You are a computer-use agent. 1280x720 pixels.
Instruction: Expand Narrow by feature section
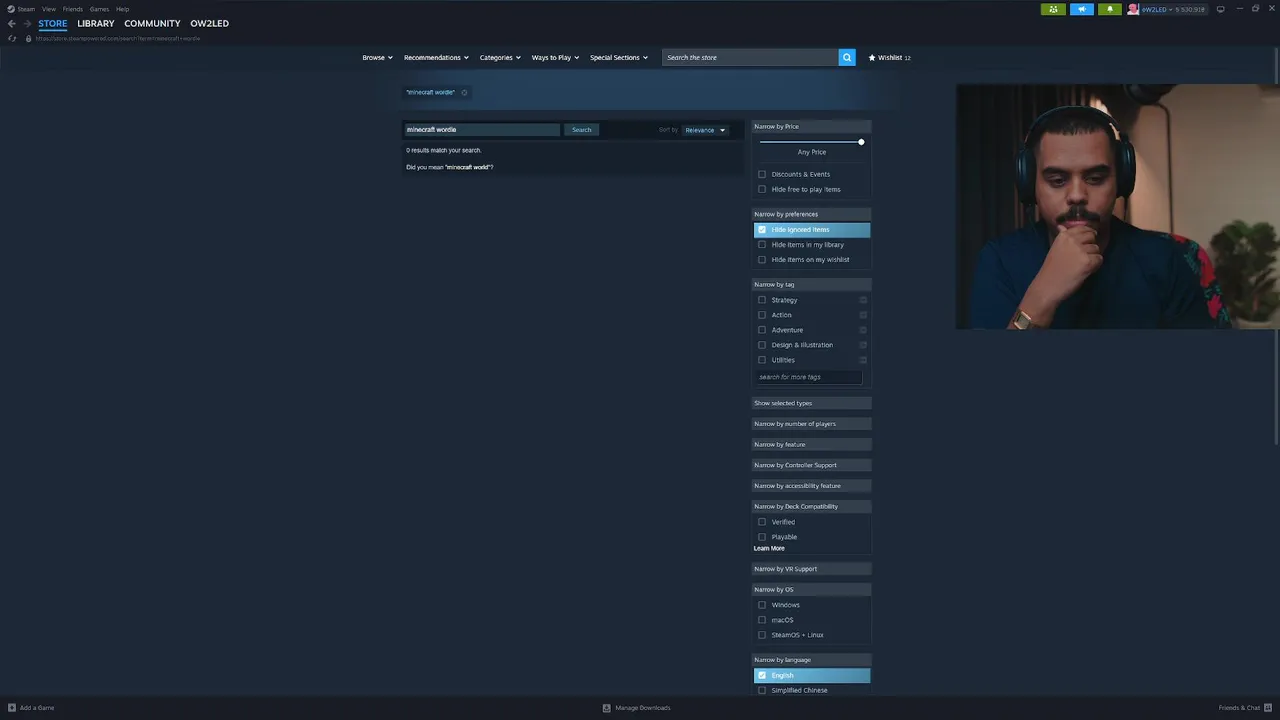[811, 444]
